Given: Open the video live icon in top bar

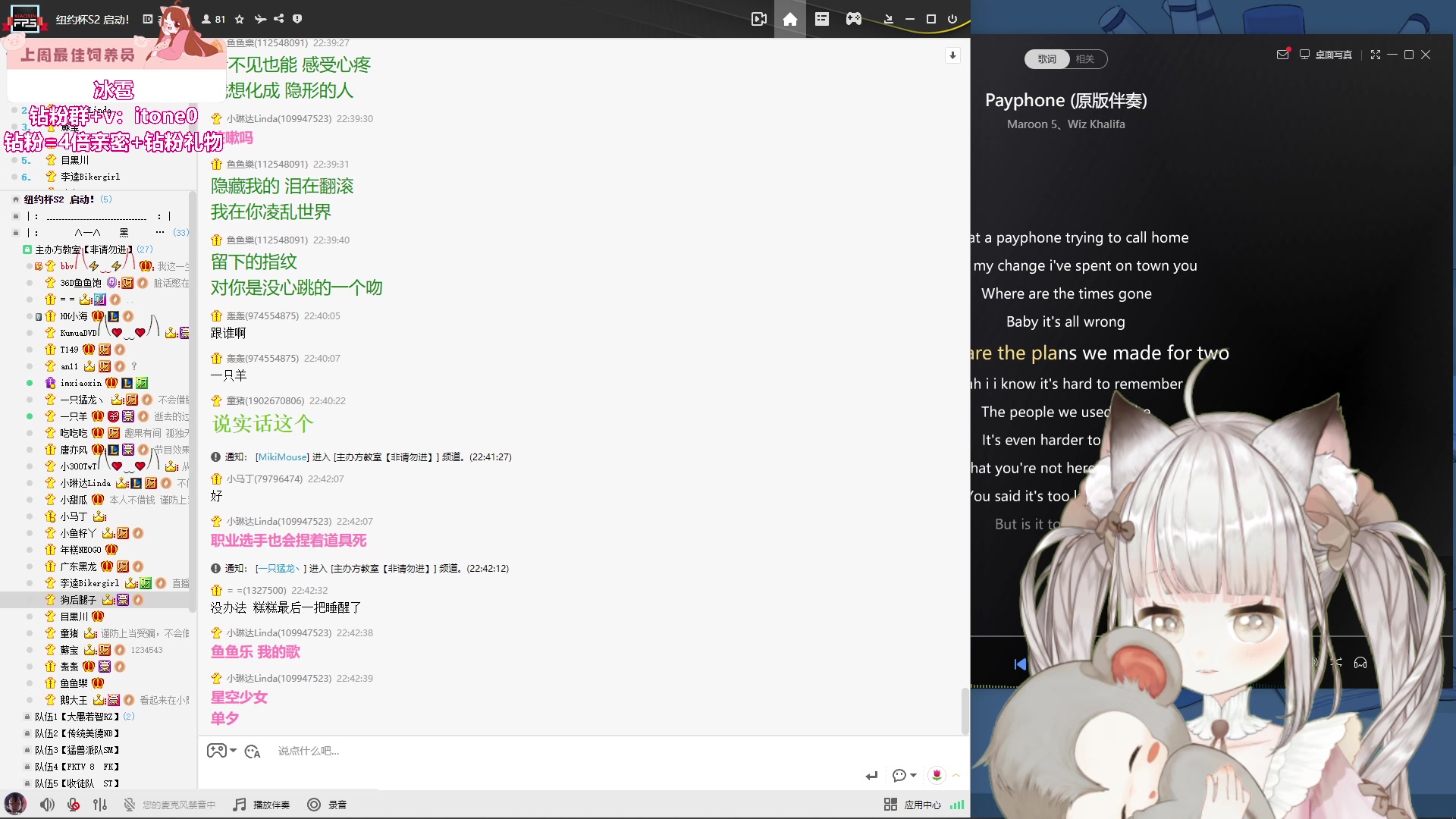Looking at the screenshot, I should (758, 19).
